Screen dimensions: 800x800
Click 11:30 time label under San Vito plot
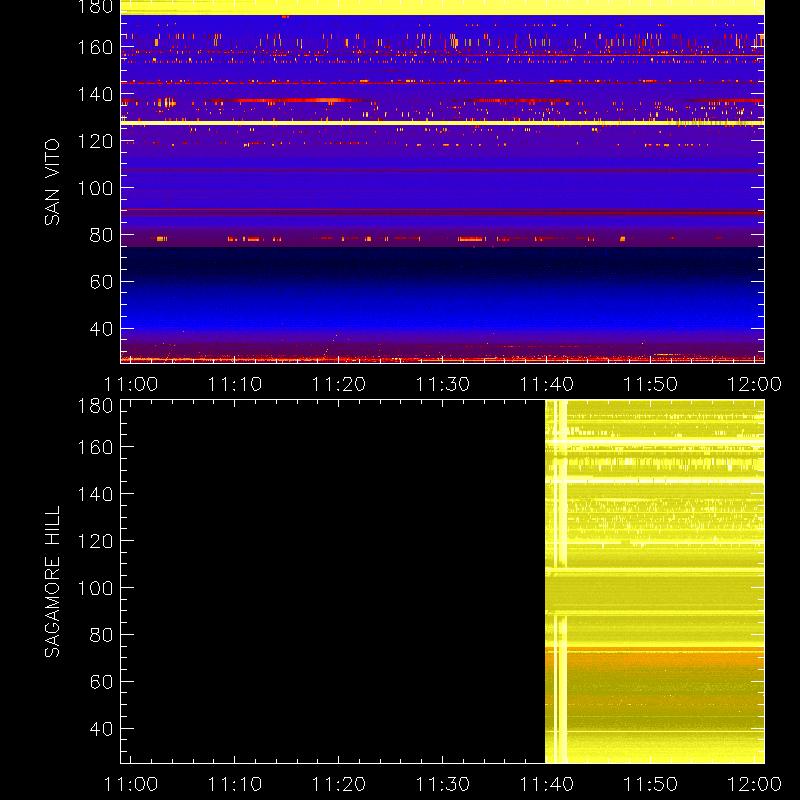tap(442, 384)
